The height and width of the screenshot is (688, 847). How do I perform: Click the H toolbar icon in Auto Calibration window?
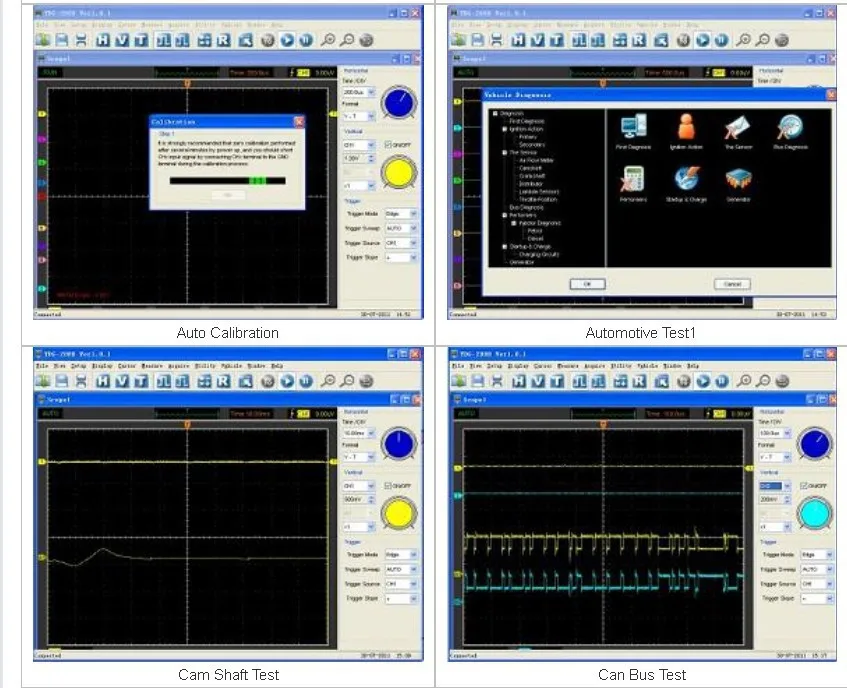click(x=103, y=40)
